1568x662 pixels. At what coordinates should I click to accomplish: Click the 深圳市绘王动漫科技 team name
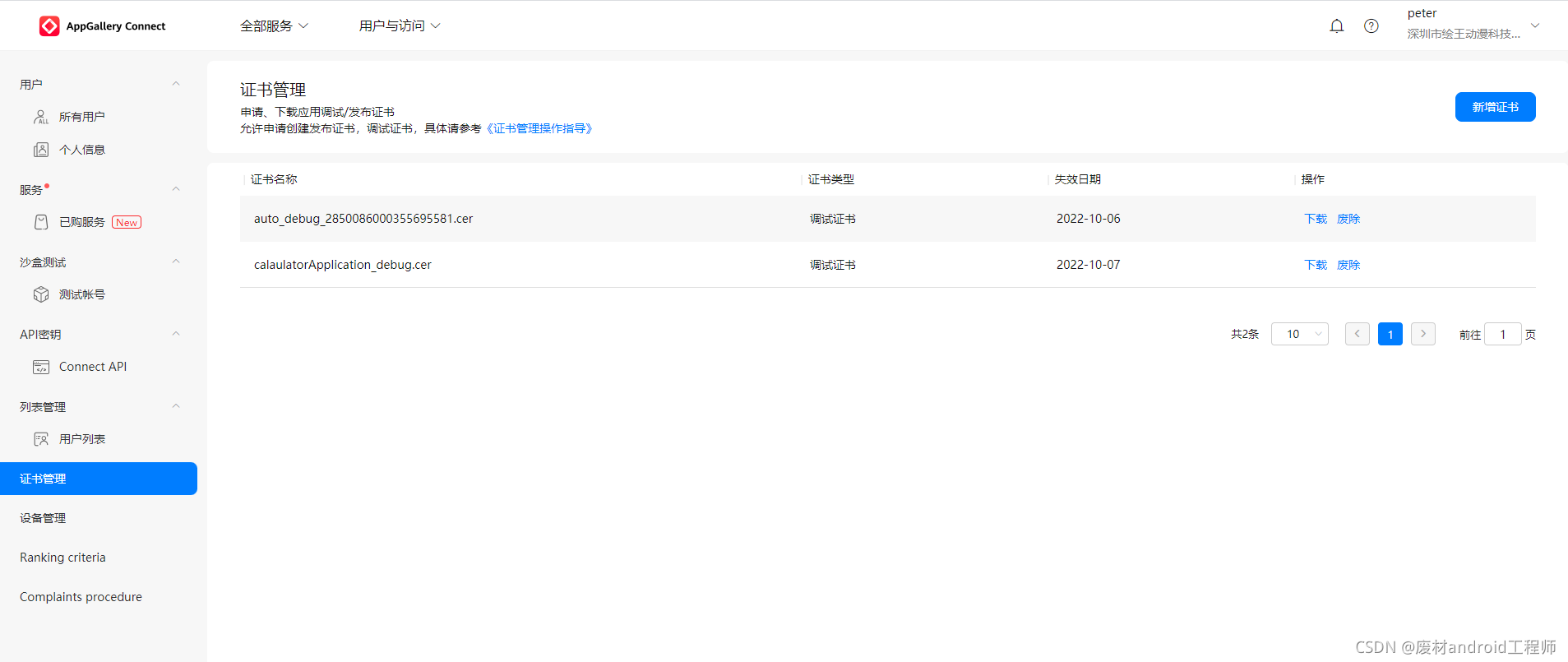tap(1464, 34)
